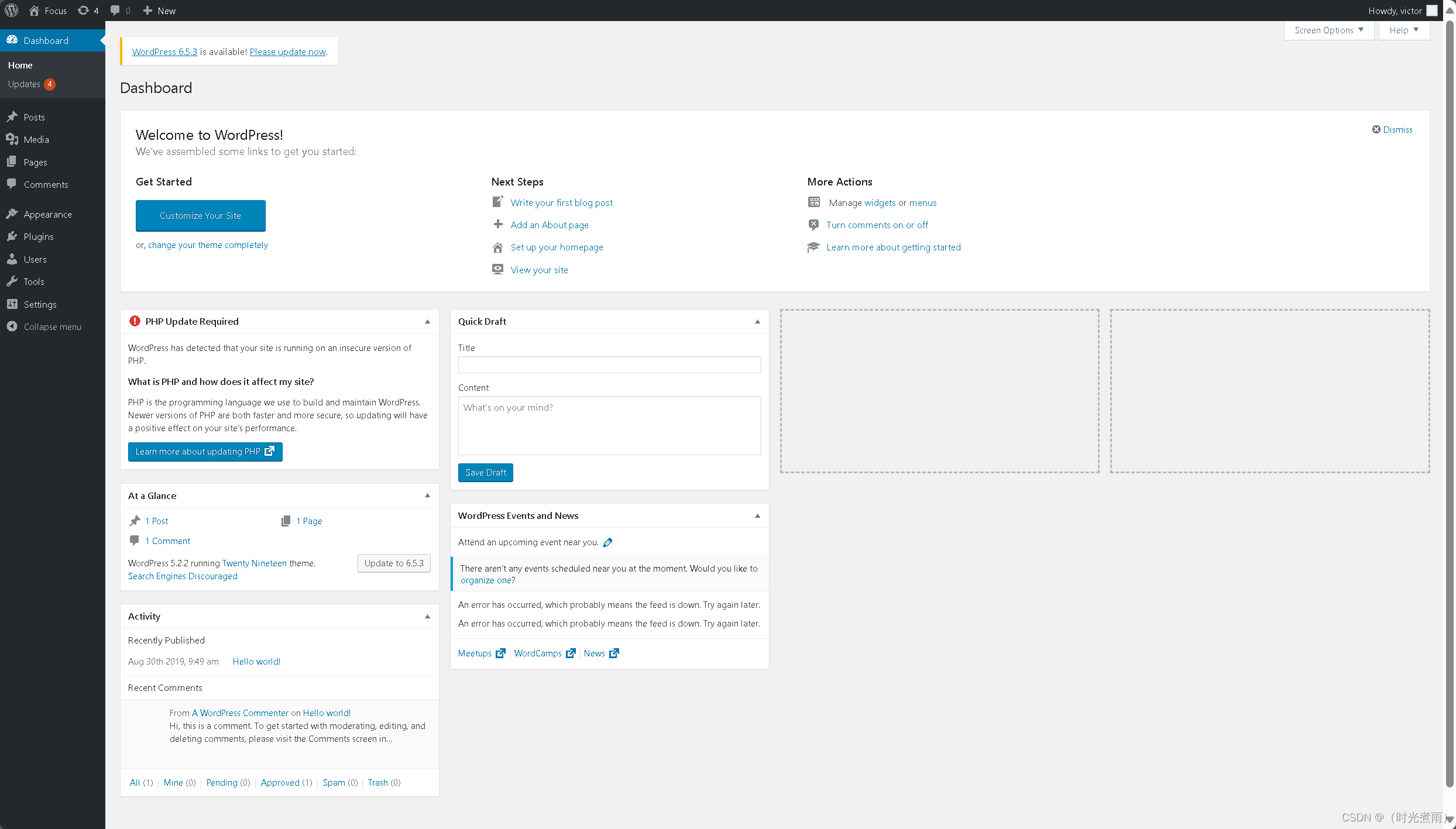Click the Tools wrench icon in the sidebar
Screen dimensions: 1456x829
click(x=12, y=281)
